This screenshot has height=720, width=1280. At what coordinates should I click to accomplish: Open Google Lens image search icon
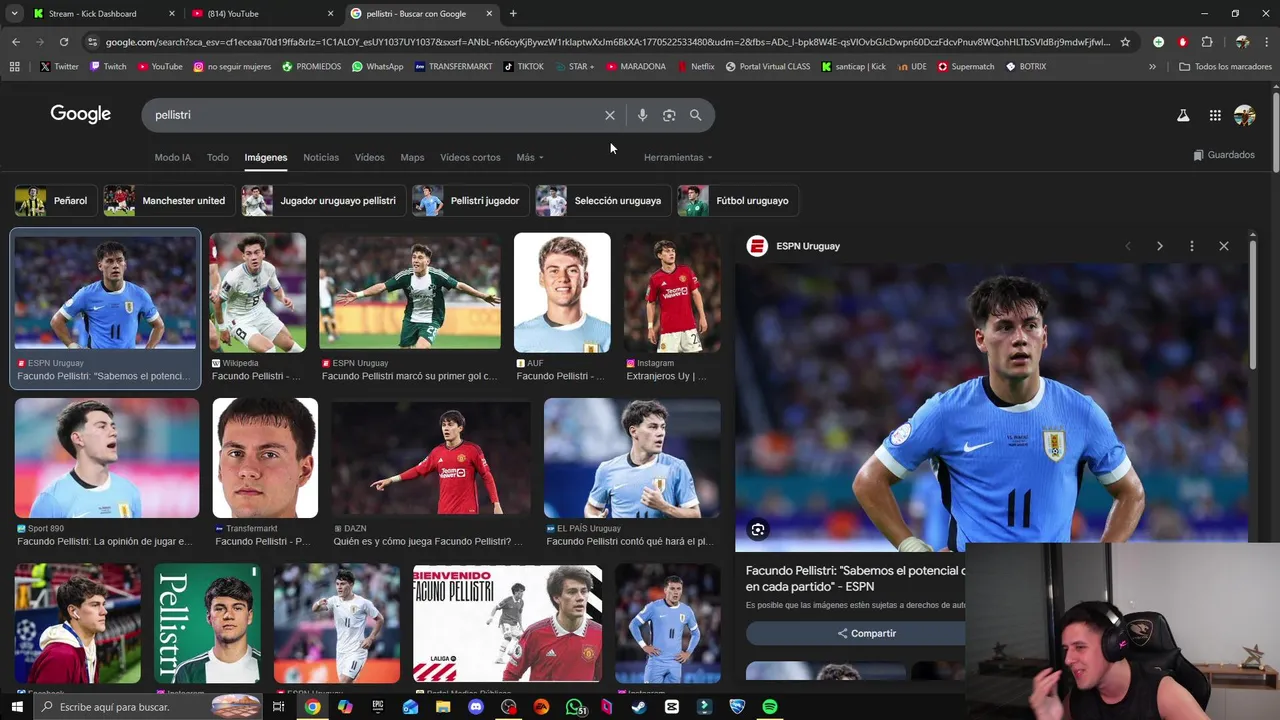point(669,115)
